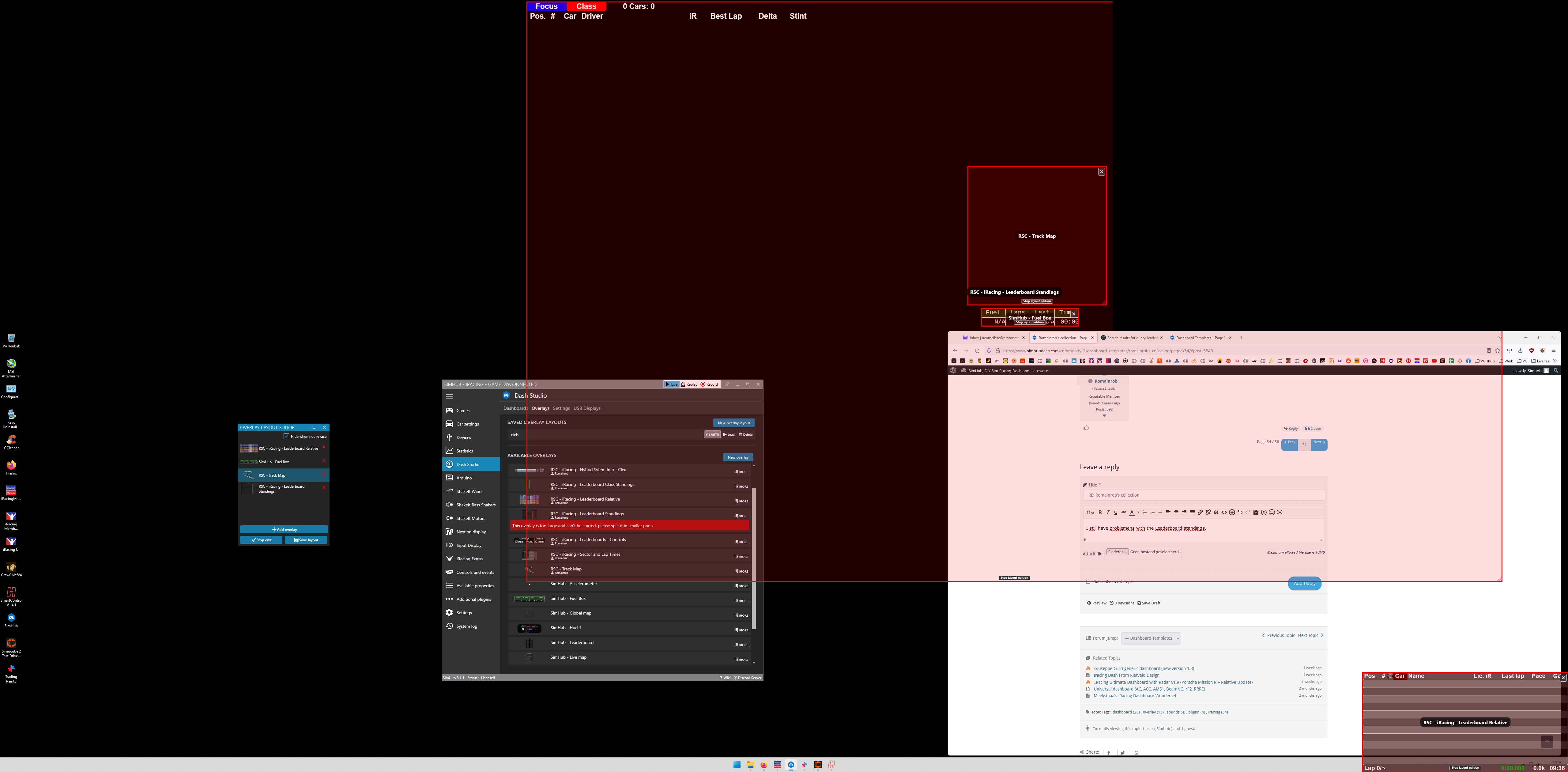Expand Romainrob profile details arrow

point(1104,416)
